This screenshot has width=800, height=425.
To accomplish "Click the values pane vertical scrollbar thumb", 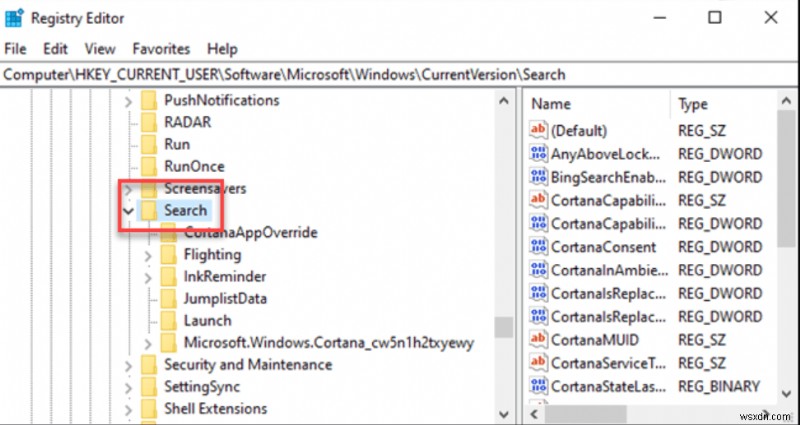I will click(x=786, y=179).
